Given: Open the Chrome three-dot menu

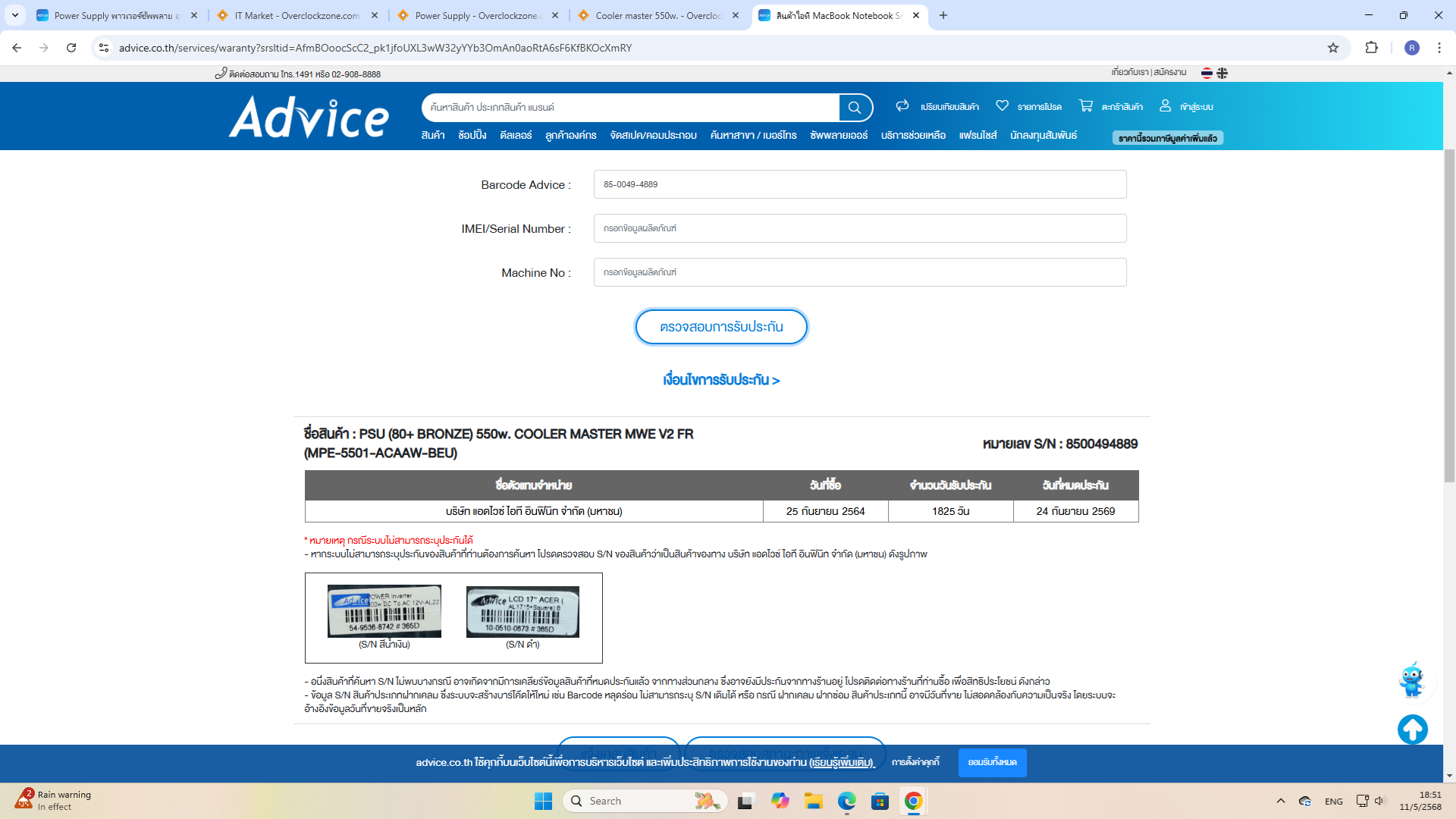Looking at the screenshot, I should click(x=1439, y=48).
